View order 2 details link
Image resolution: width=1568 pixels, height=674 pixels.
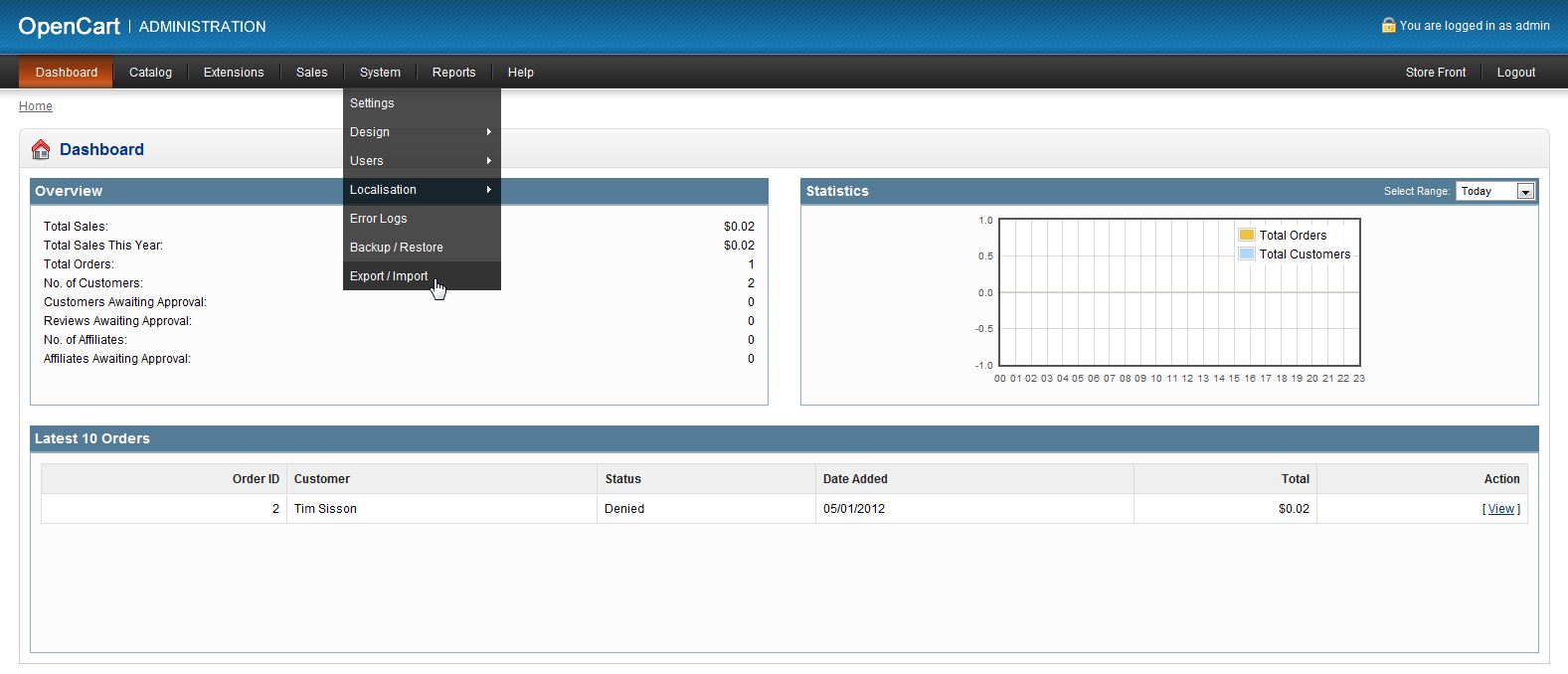pyautogui.click(x=1500, y=509)
